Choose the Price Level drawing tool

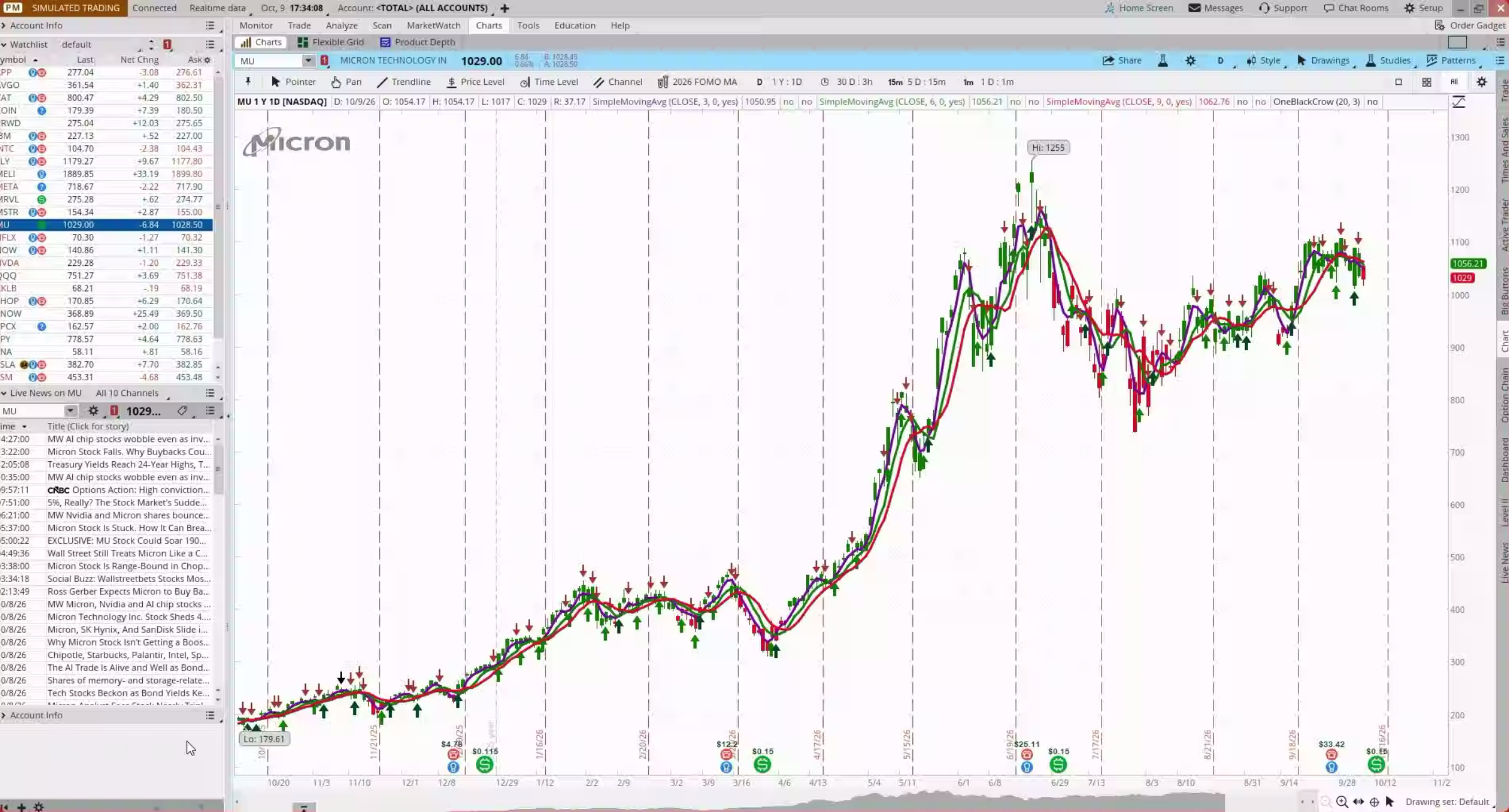pyautogui.click(x=475, y=82)
